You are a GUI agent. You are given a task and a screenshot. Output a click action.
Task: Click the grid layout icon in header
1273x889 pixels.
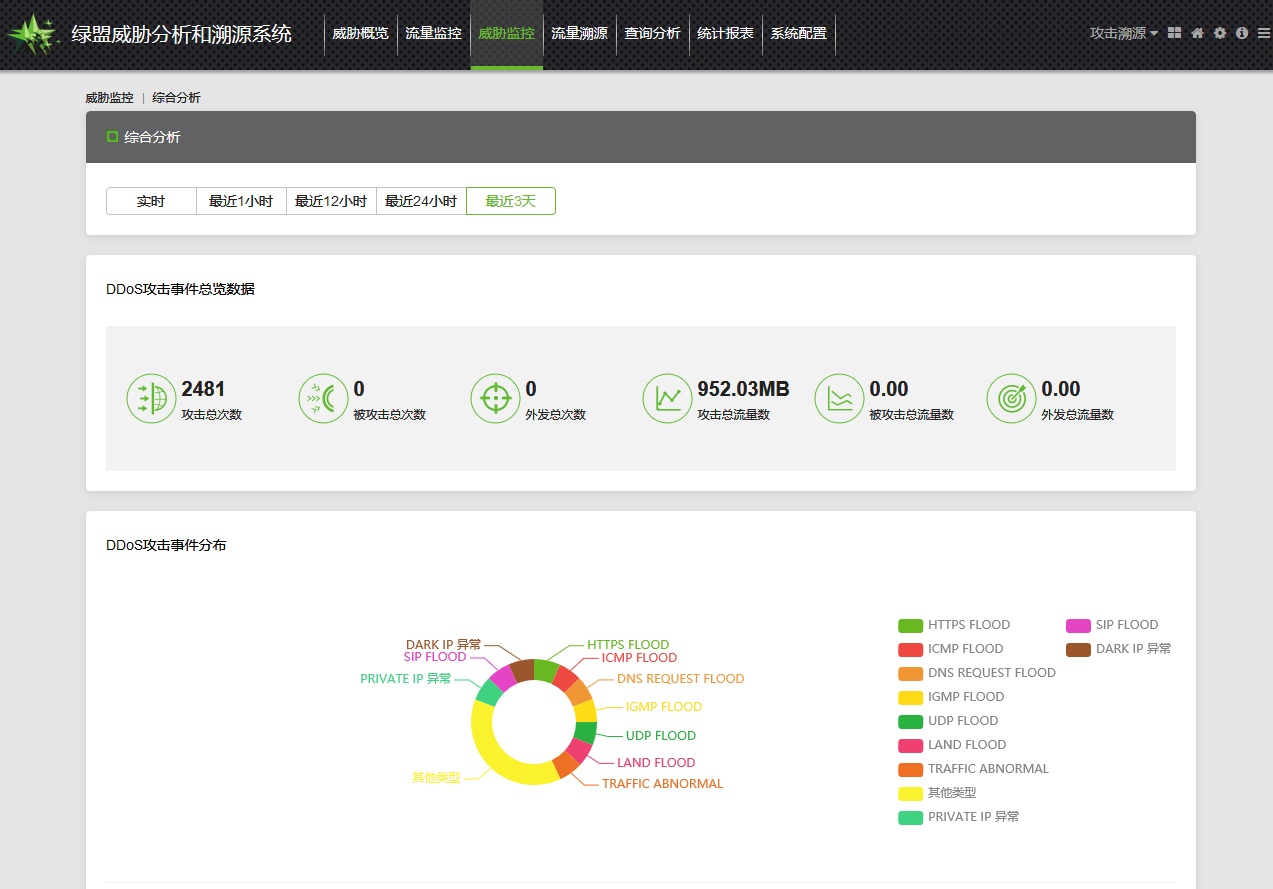tap(1175, 33)
